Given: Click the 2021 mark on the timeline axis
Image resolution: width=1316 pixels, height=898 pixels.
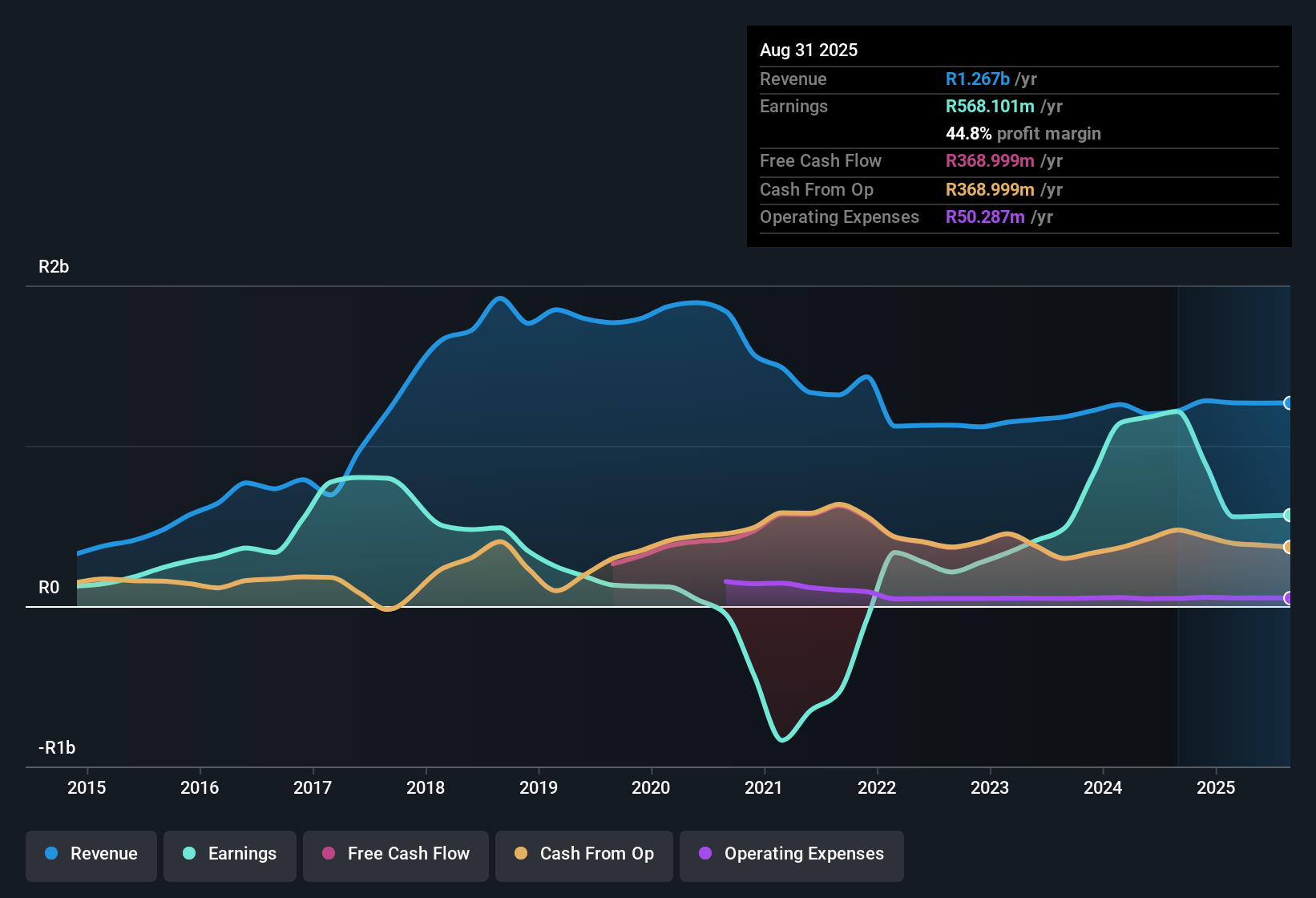Looking at the screenshot, I should tap(765, 787).
